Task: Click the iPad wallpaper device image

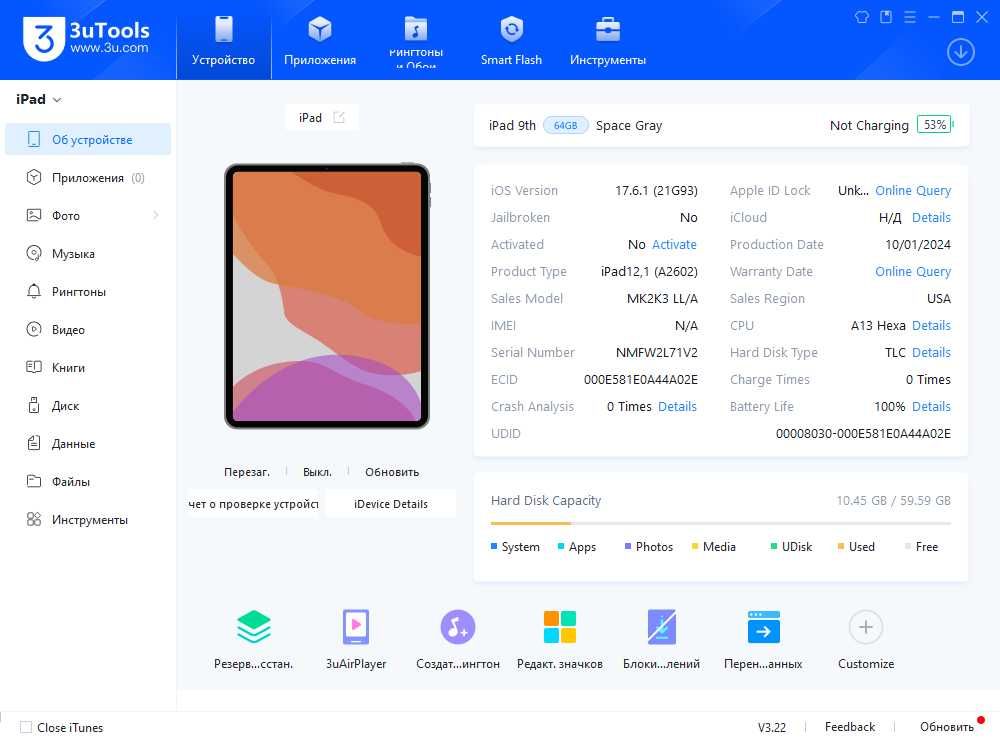Action: [327, 296]
